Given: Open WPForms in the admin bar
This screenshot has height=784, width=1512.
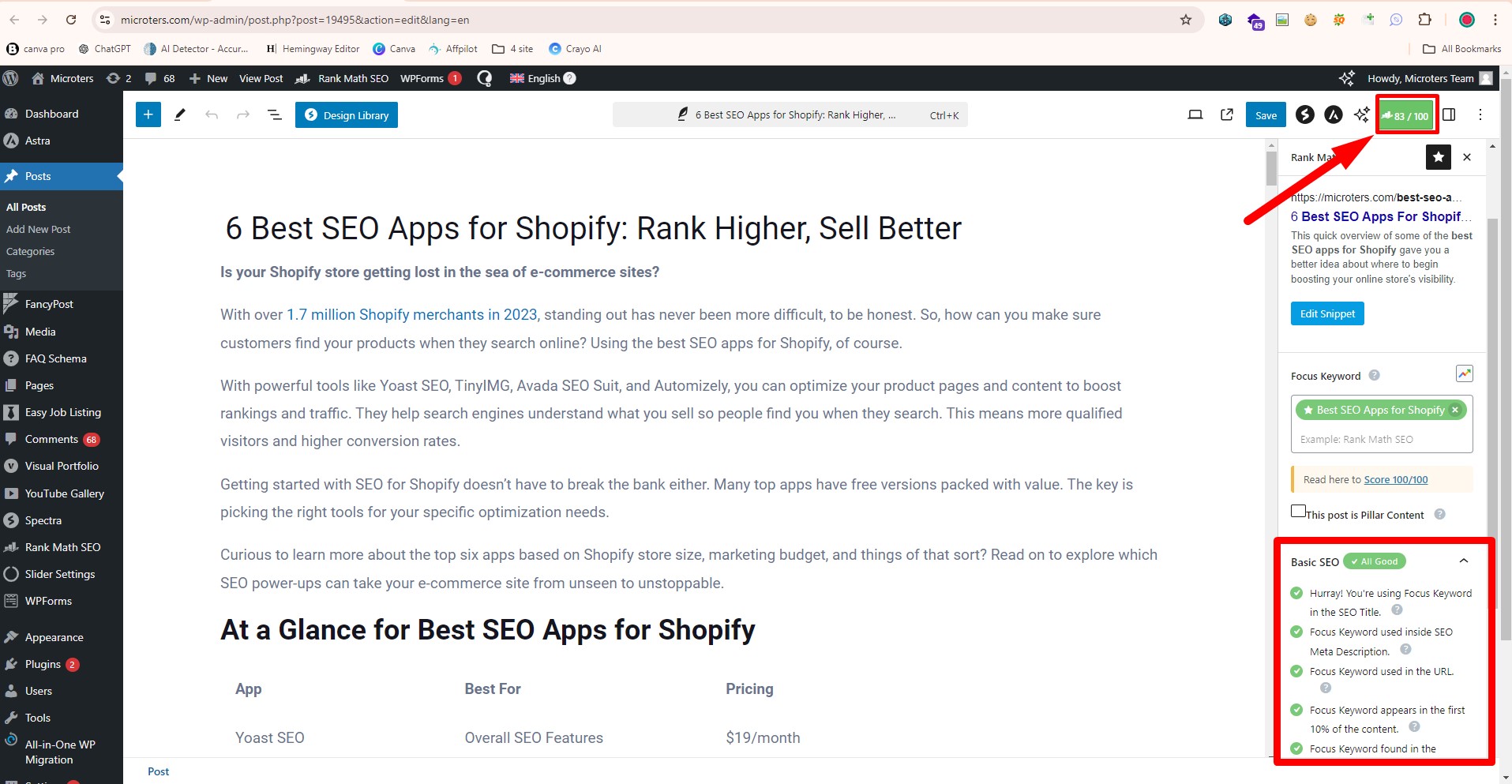Looking at the screenshot, I should tap(430, 78).
